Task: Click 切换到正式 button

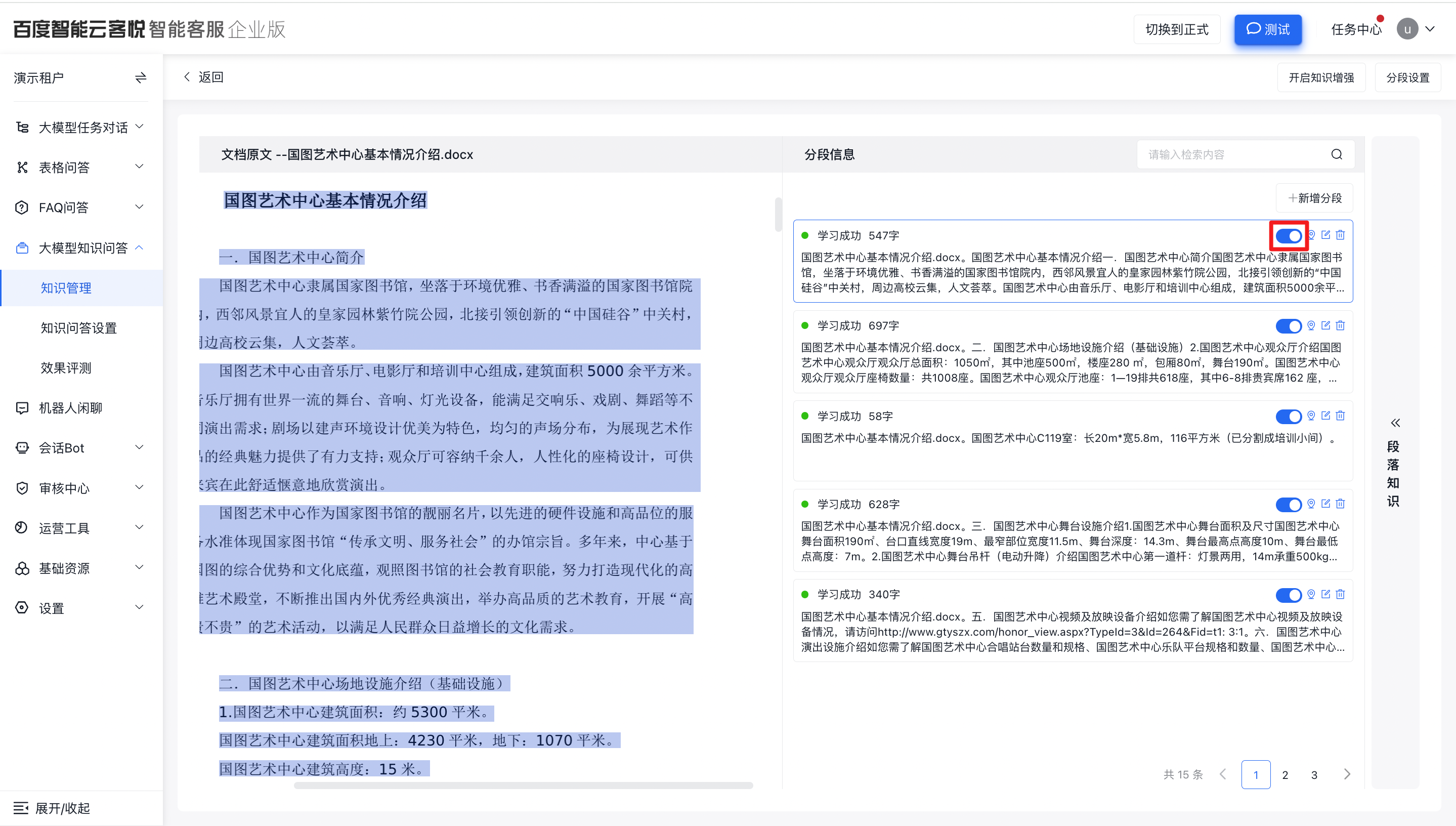Action: pyautogui.click(x=1177, y=29)
